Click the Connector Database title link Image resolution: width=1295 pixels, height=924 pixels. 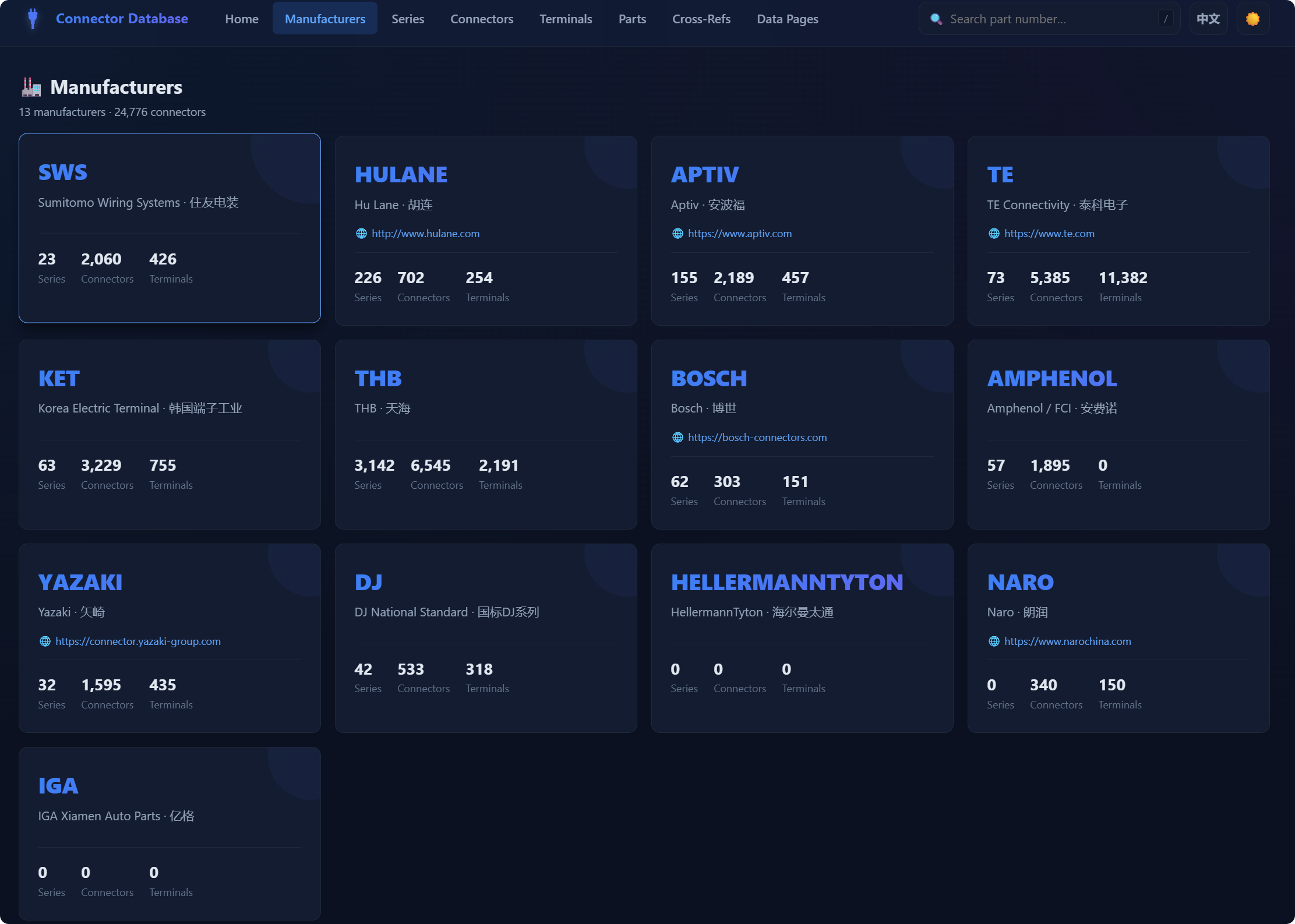click(x=122, y=19)
